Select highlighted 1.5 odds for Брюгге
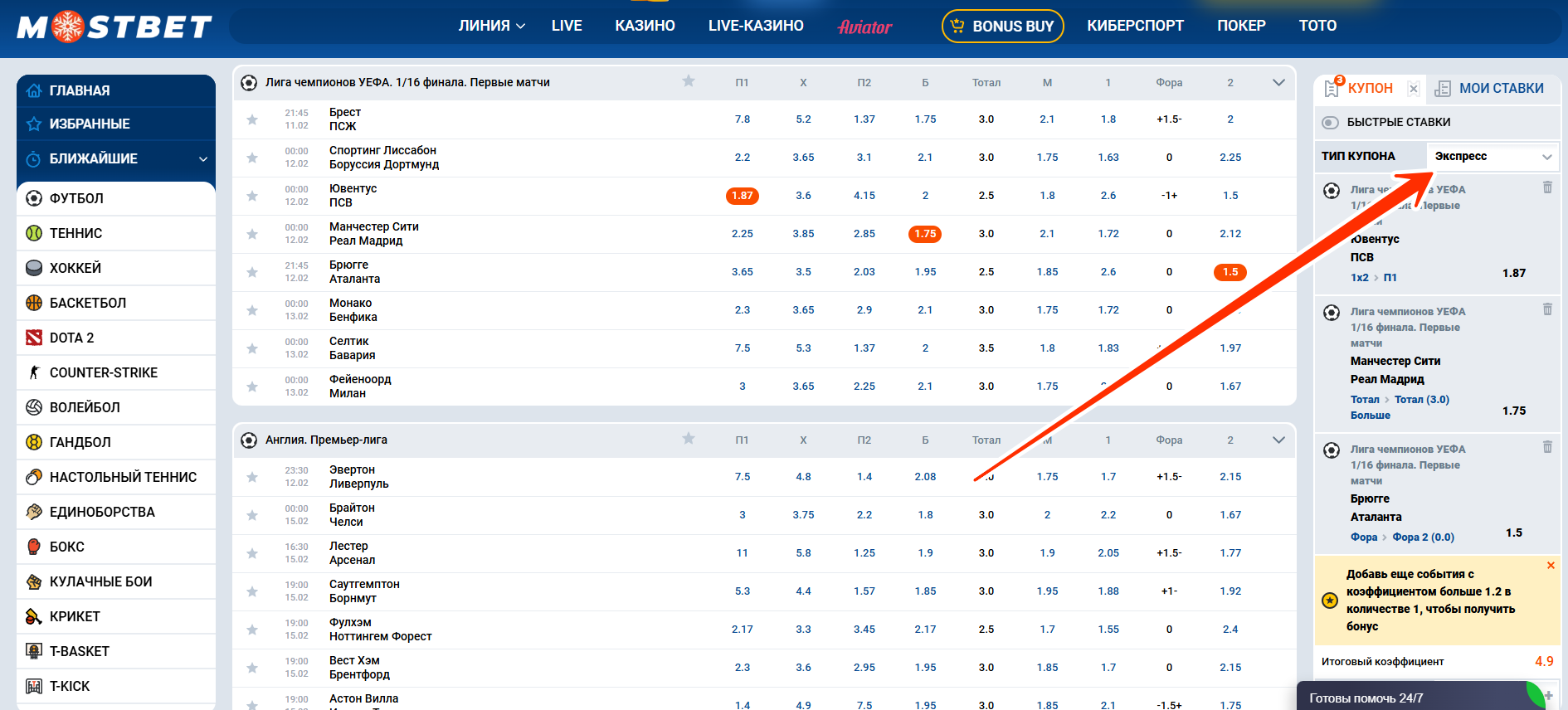 coord(1230,272)
